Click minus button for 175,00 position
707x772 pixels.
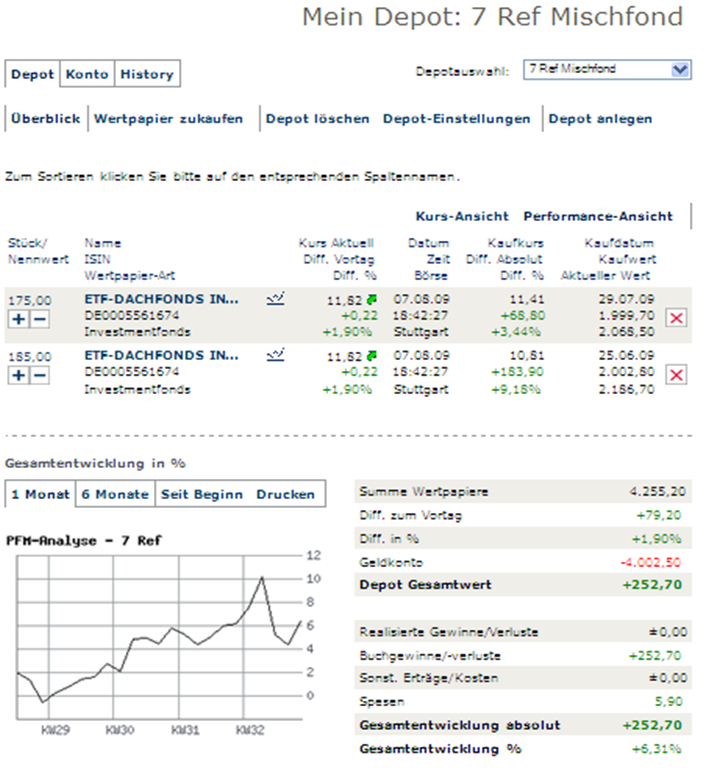tap(38, 318)
